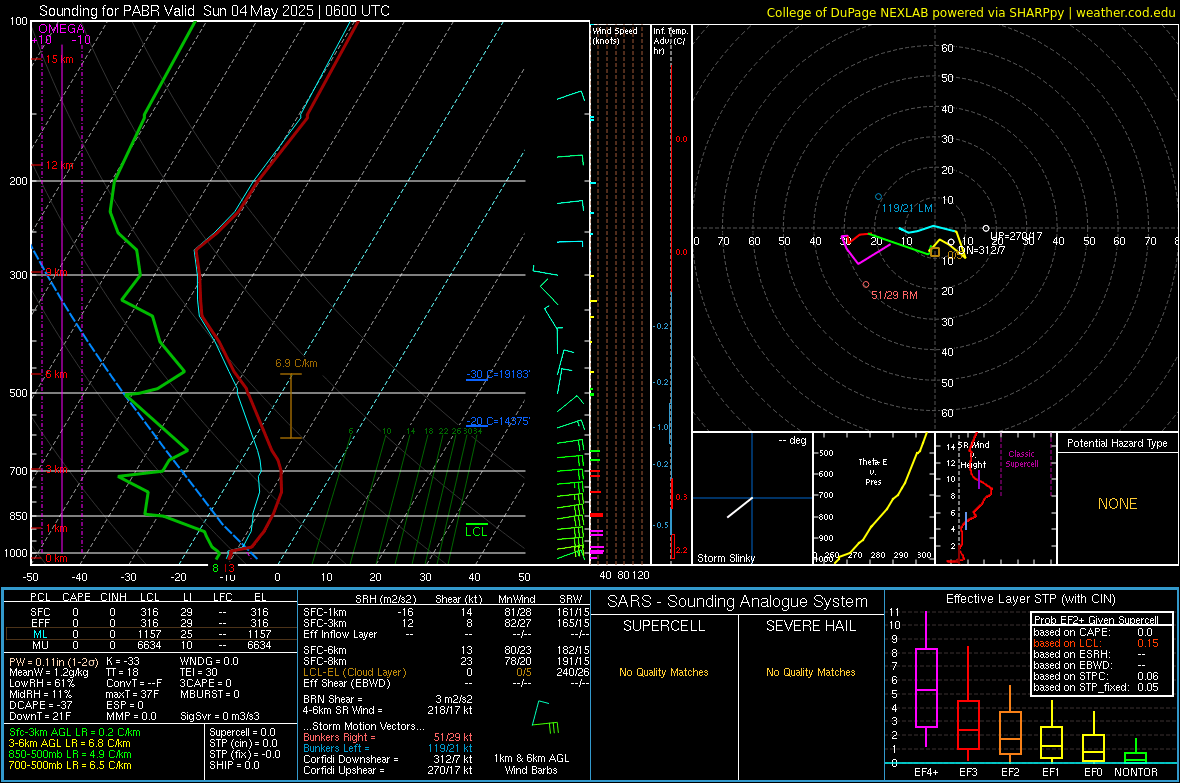Click the 'K = -33' index value

(123, 661)
